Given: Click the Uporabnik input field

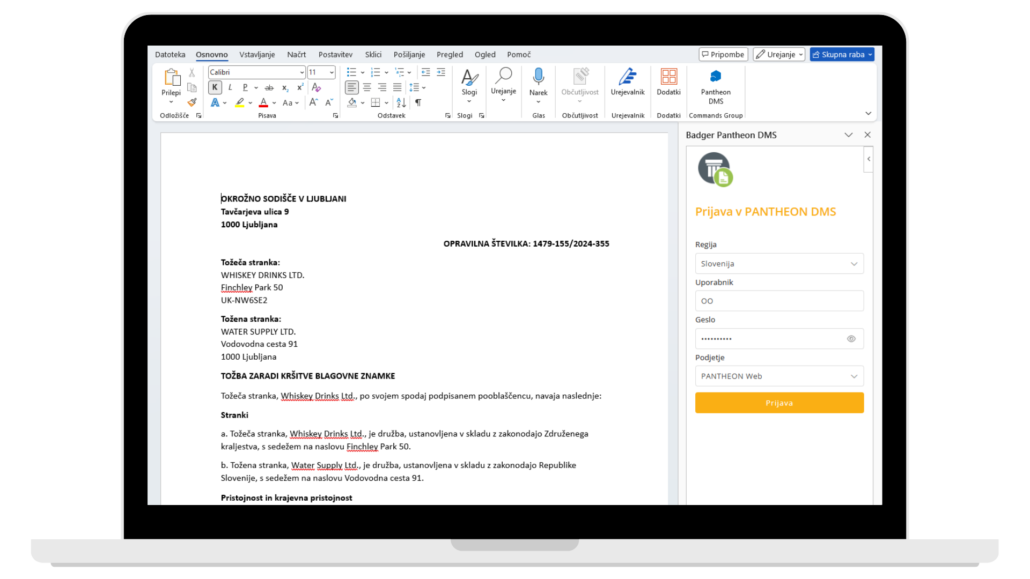Looking at the screenshot, I should [x=779, y=301].
